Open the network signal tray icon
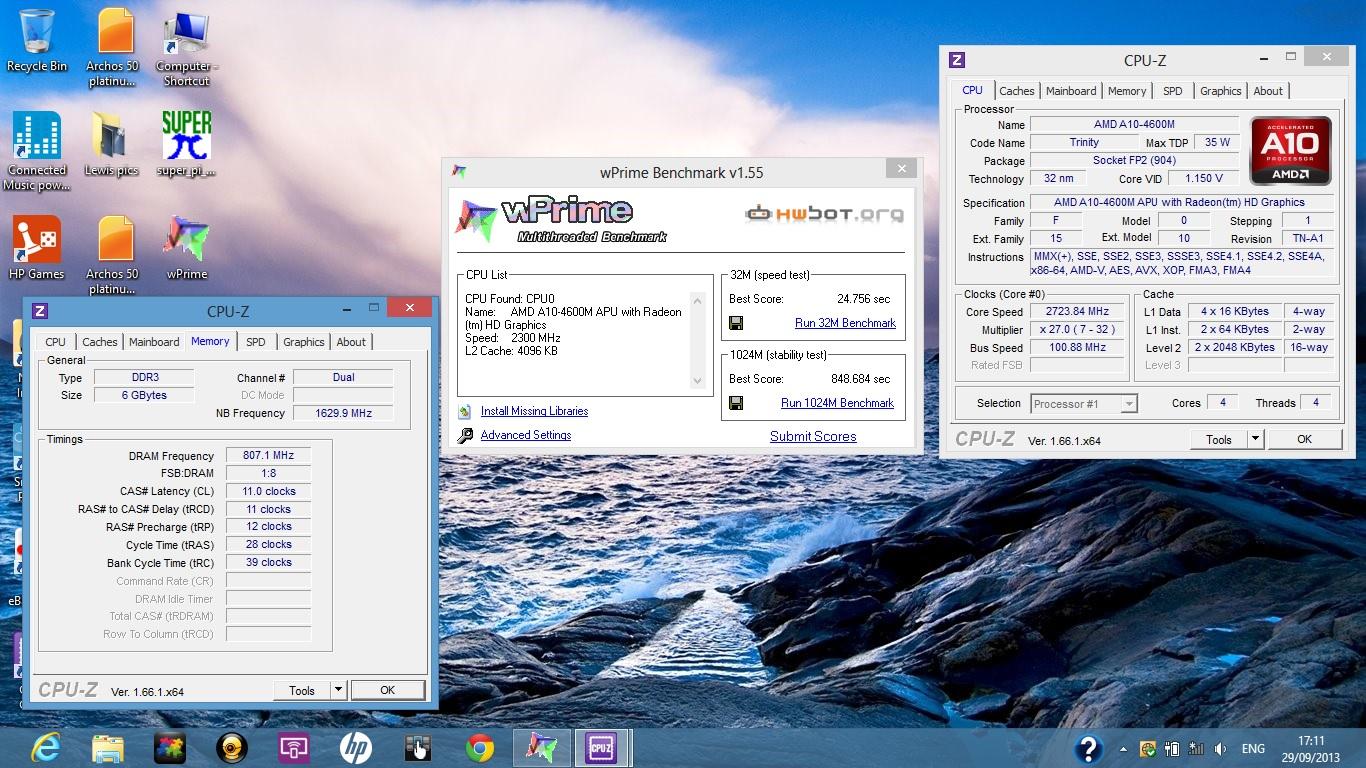 1195,749
